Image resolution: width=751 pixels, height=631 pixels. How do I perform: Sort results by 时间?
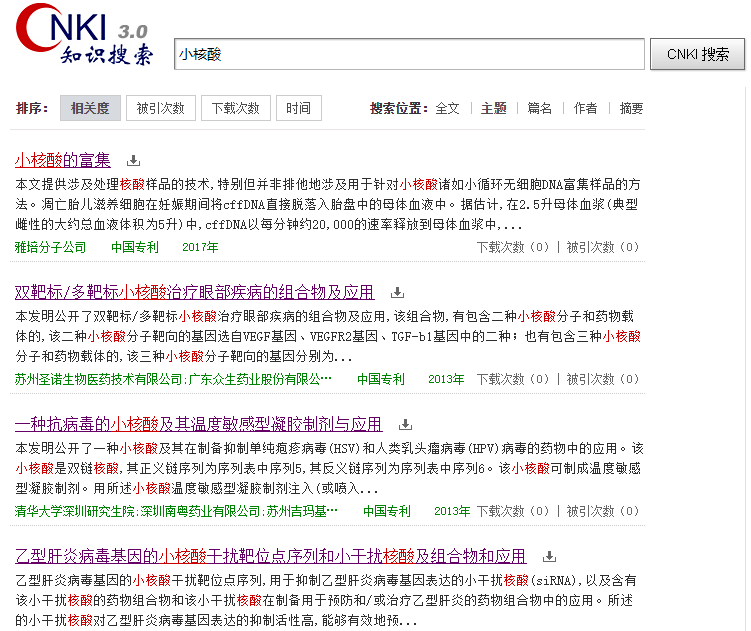298,108
